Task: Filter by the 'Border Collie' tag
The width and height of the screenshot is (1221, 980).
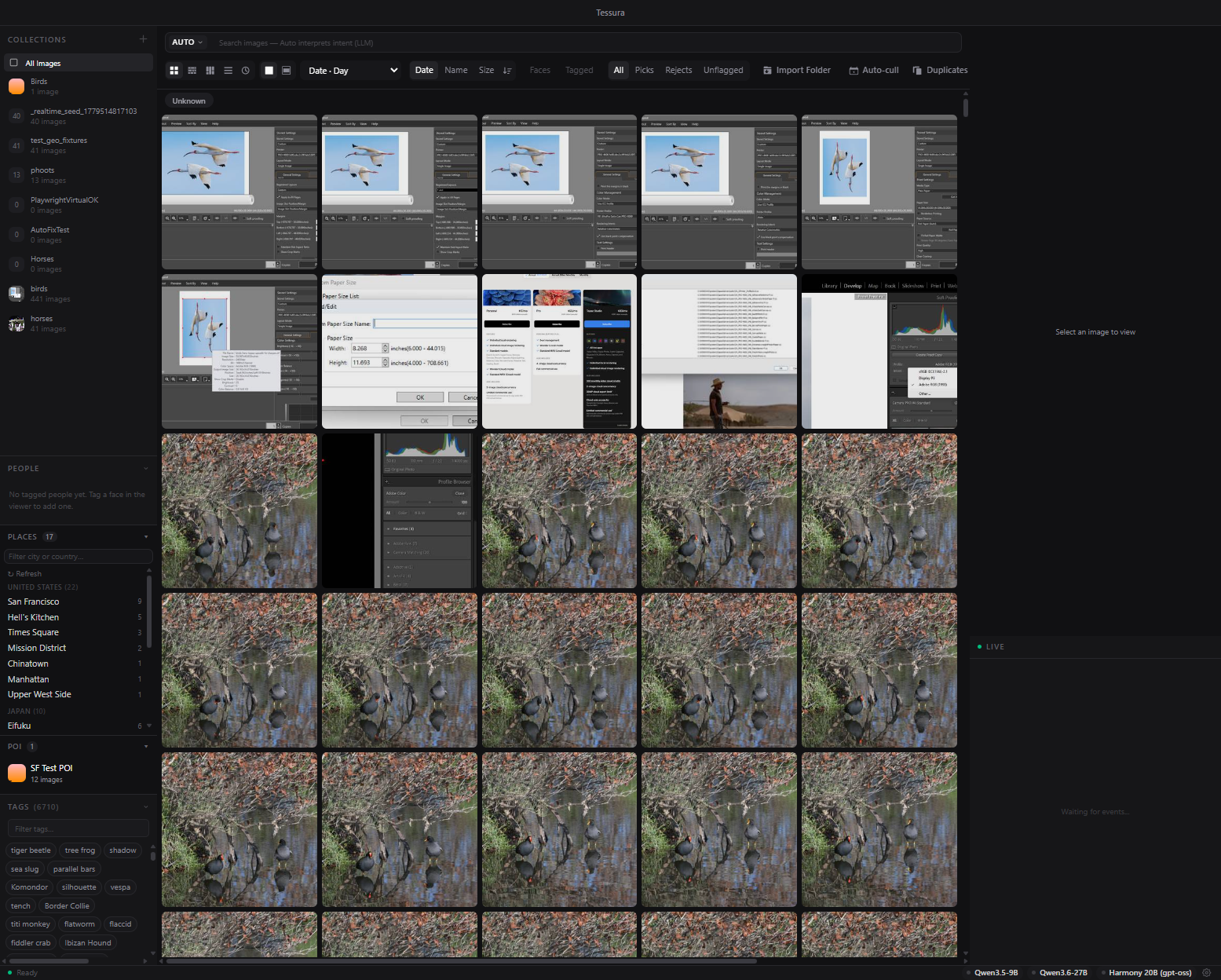Action: [x=67, y=906]
